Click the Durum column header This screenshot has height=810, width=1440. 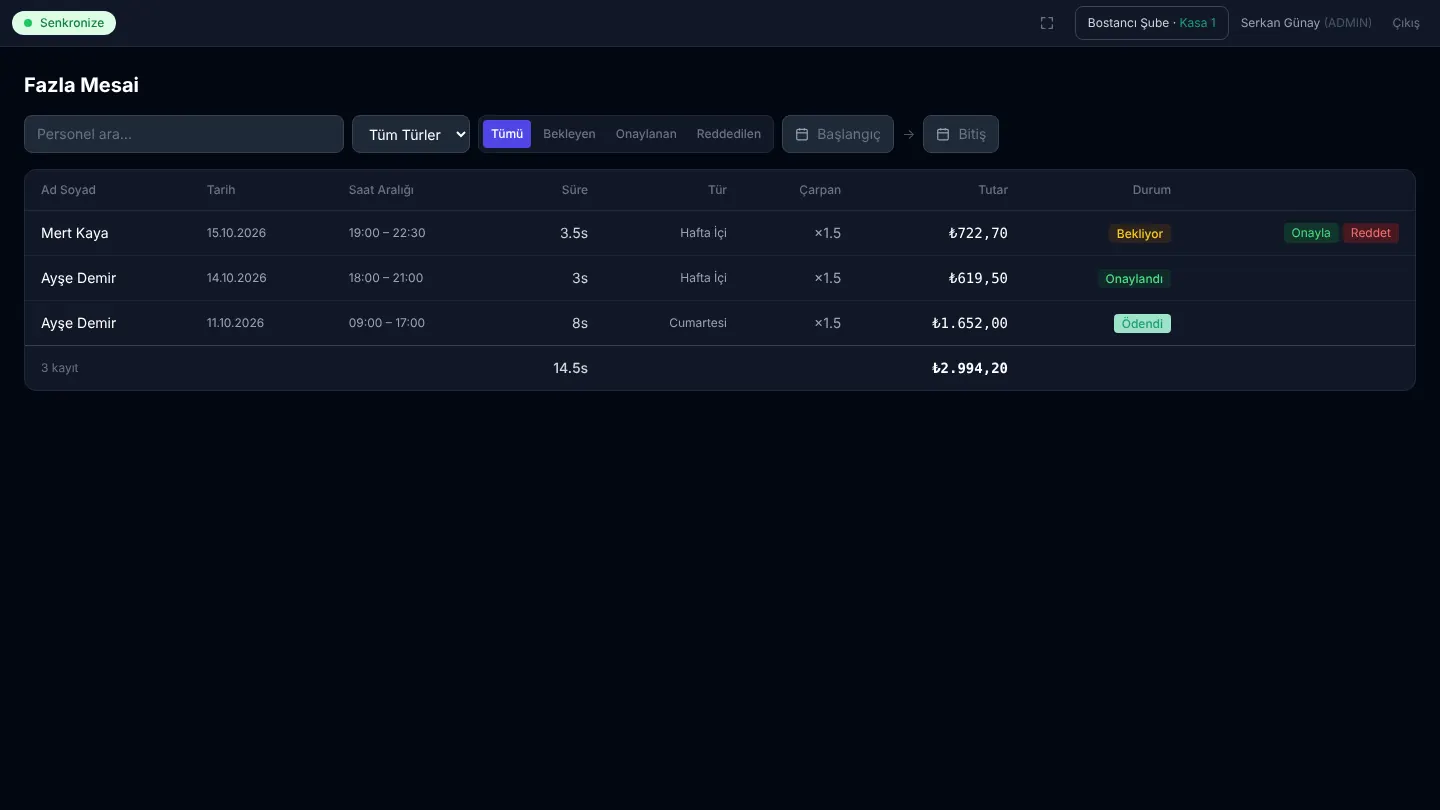pyautogui.click(x=1152, y=190)
